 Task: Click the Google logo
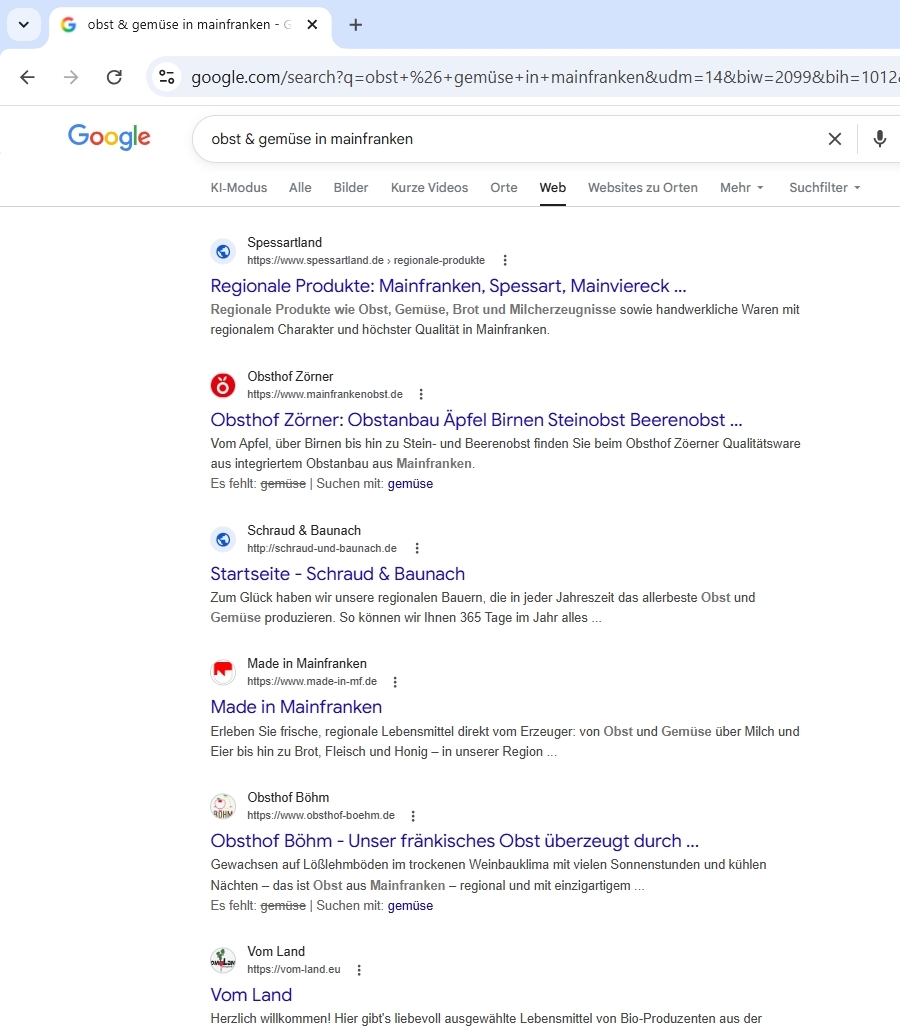pyautogui.click(x=109, y=137)
